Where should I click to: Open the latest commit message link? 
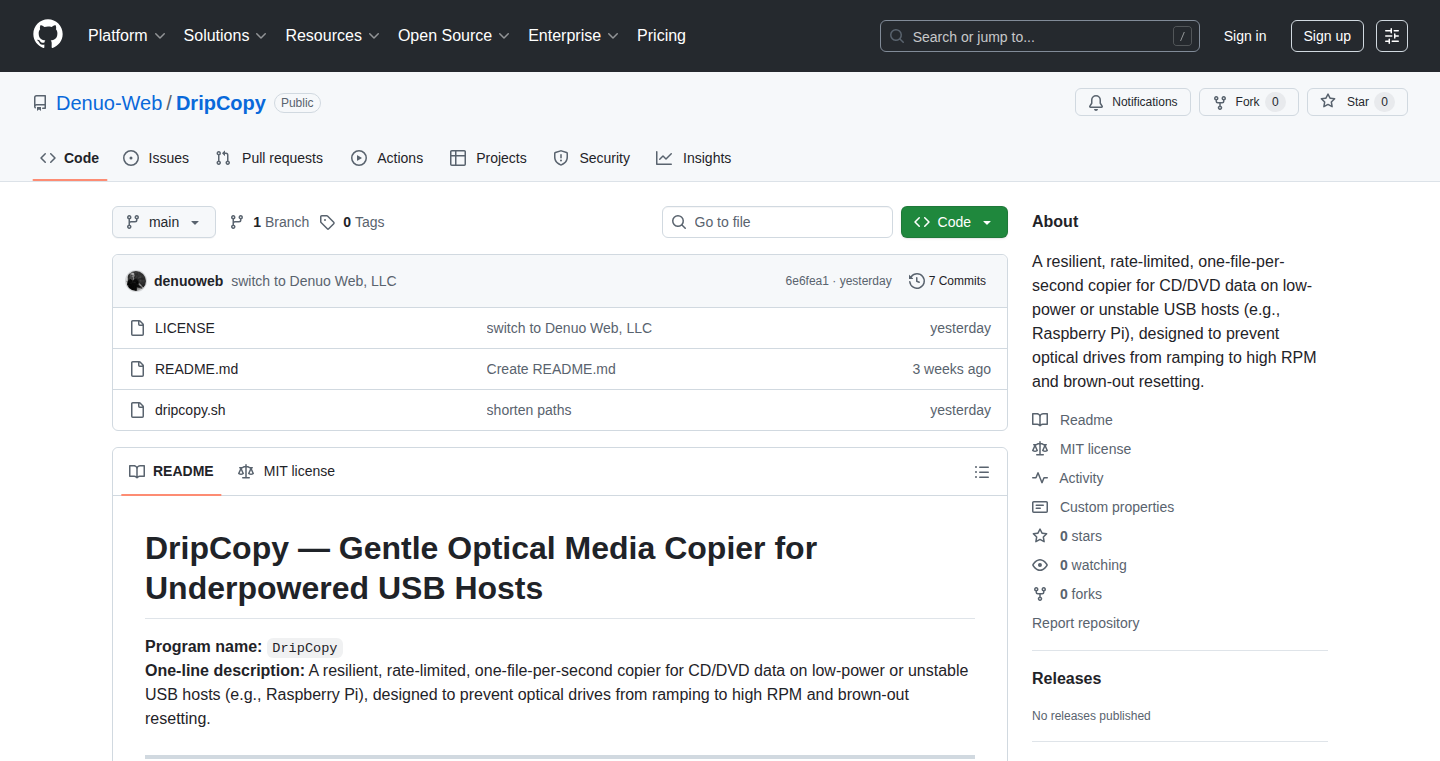[x=314, y=281]
